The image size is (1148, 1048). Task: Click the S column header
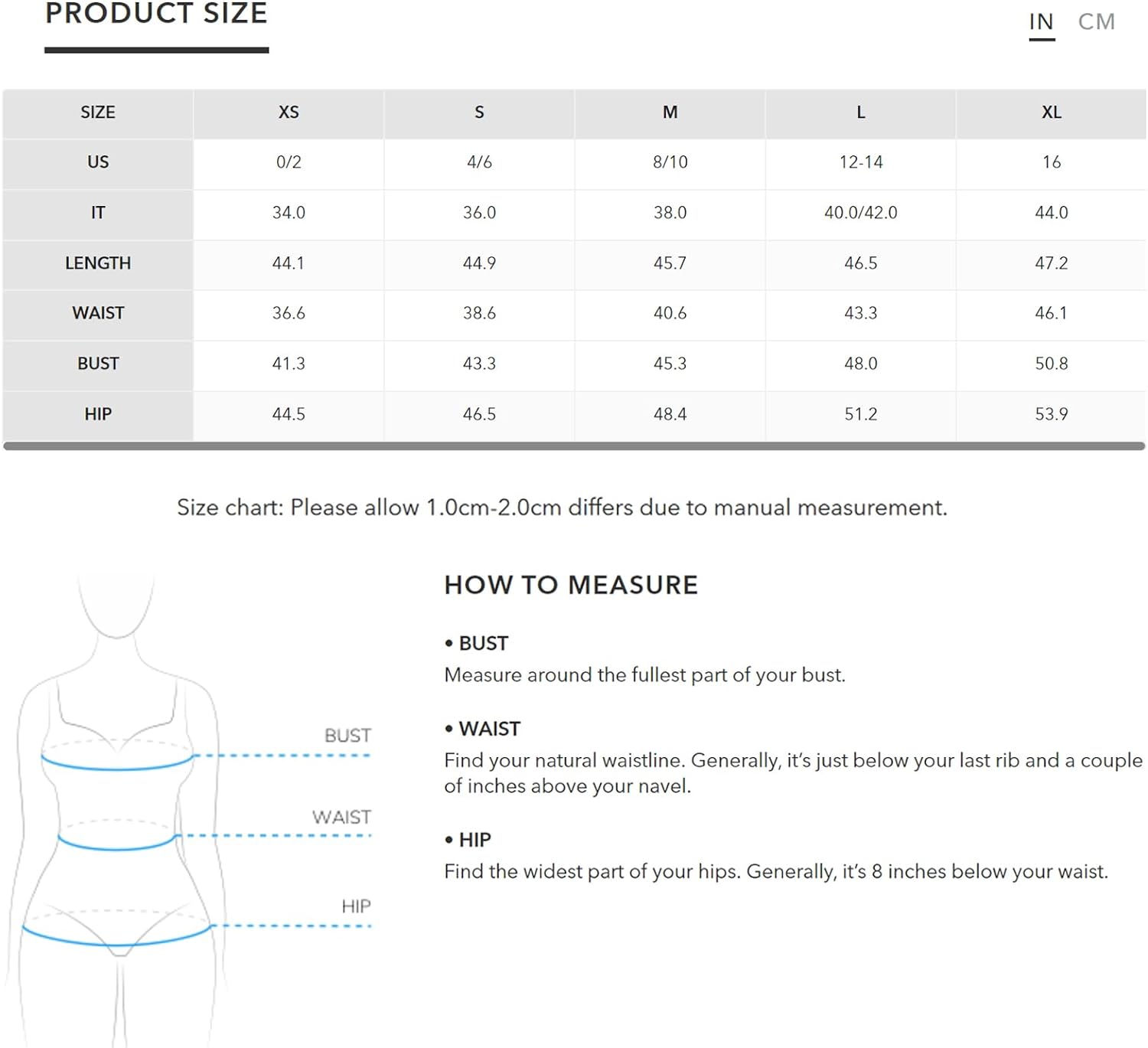pyautogui.click(x=479, y=113)
